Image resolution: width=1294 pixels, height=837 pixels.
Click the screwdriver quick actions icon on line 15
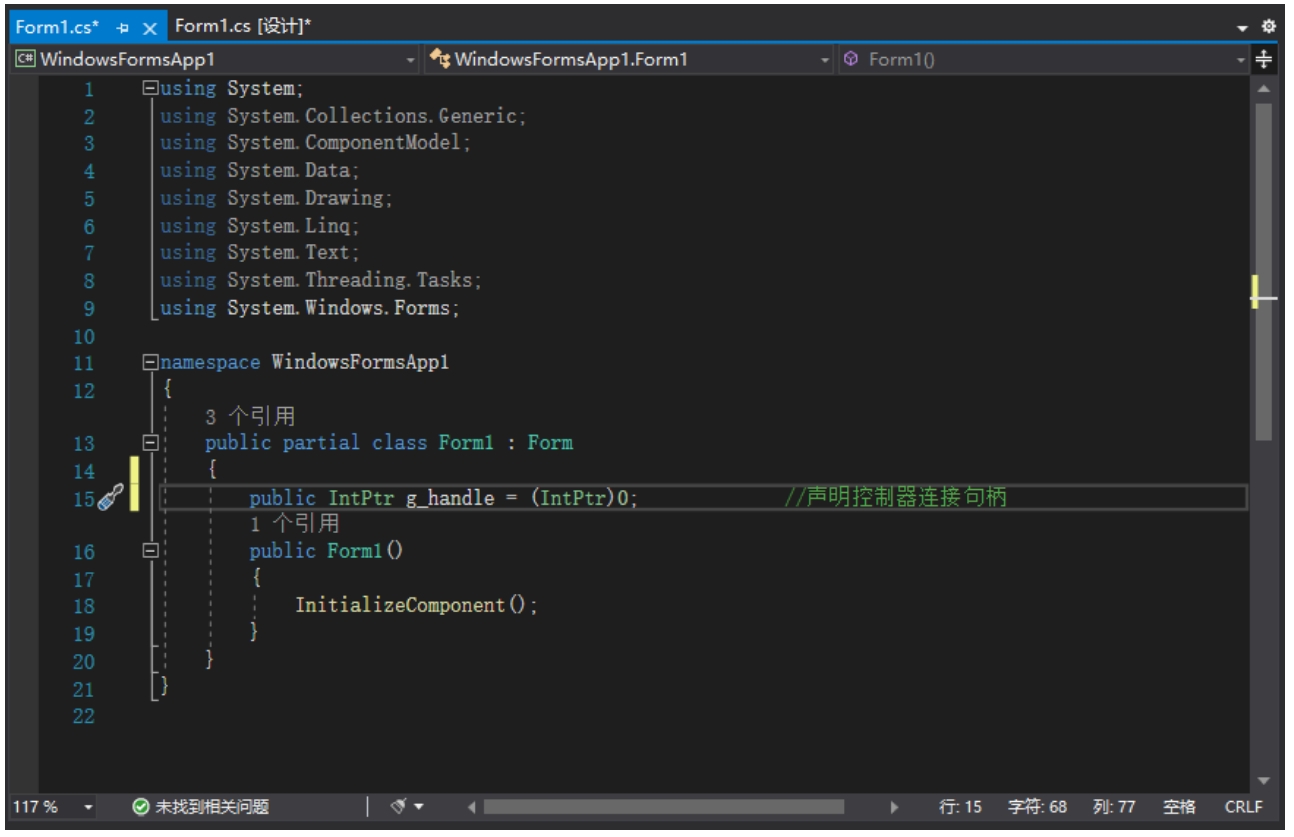point(110,497)
